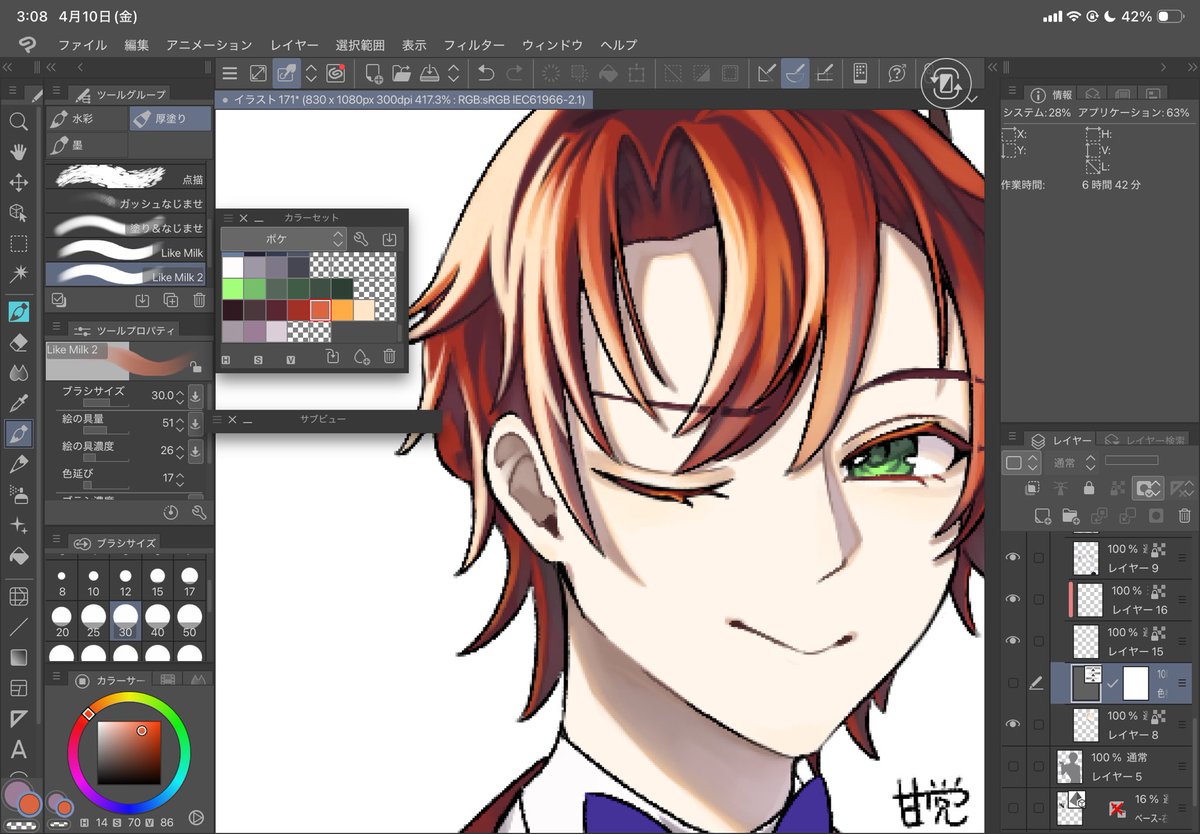
Task: Open mask enable dropdown in layer panel
Action: 1146,488
